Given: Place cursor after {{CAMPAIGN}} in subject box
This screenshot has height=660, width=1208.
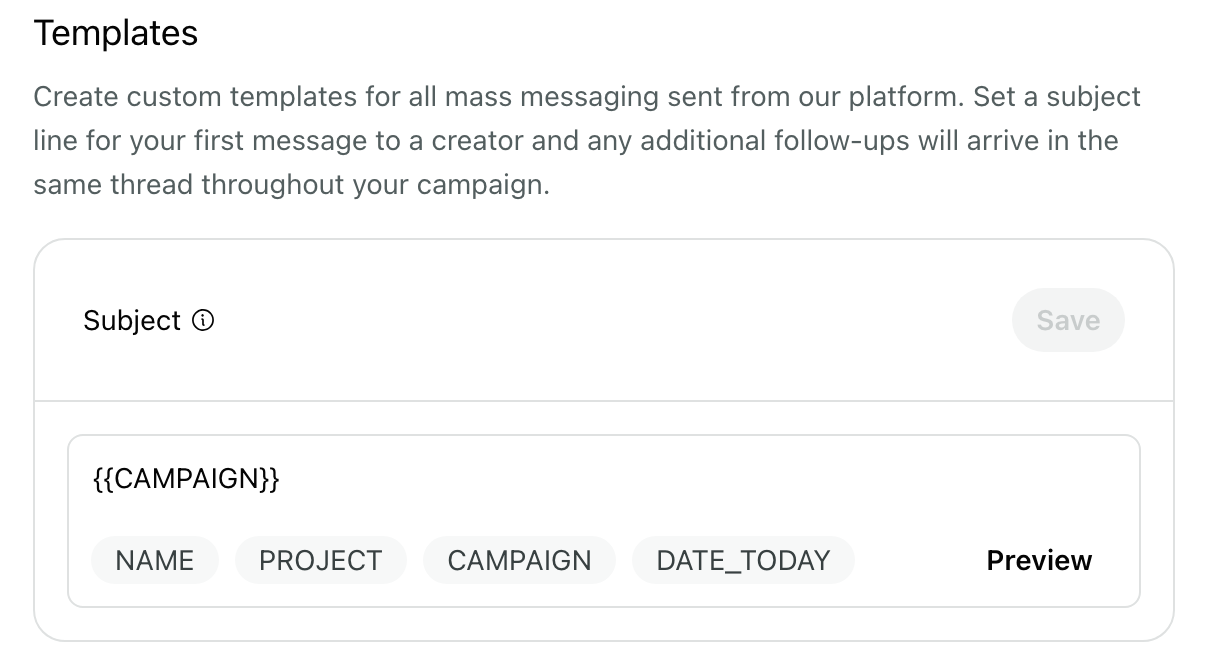Looking at the screenshot, I should click(x=284, y=479).
